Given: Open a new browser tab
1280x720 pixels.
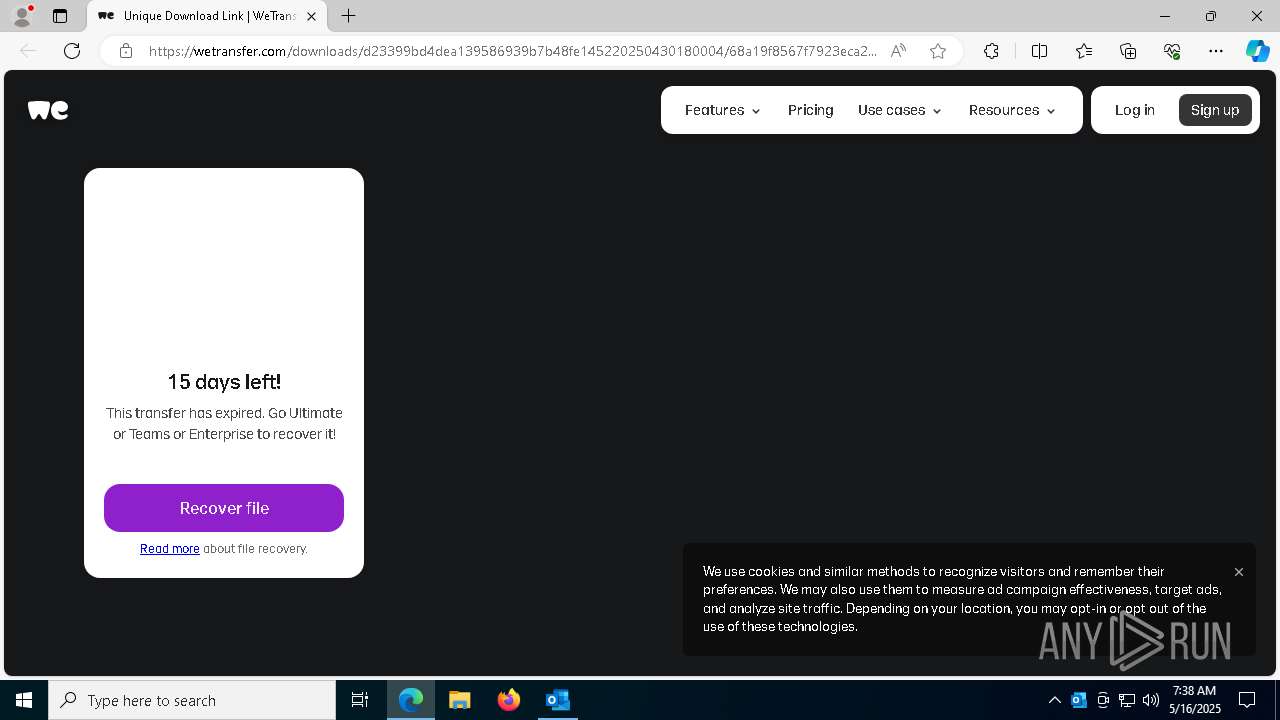Looking at the screenshot, I should 348,16.
